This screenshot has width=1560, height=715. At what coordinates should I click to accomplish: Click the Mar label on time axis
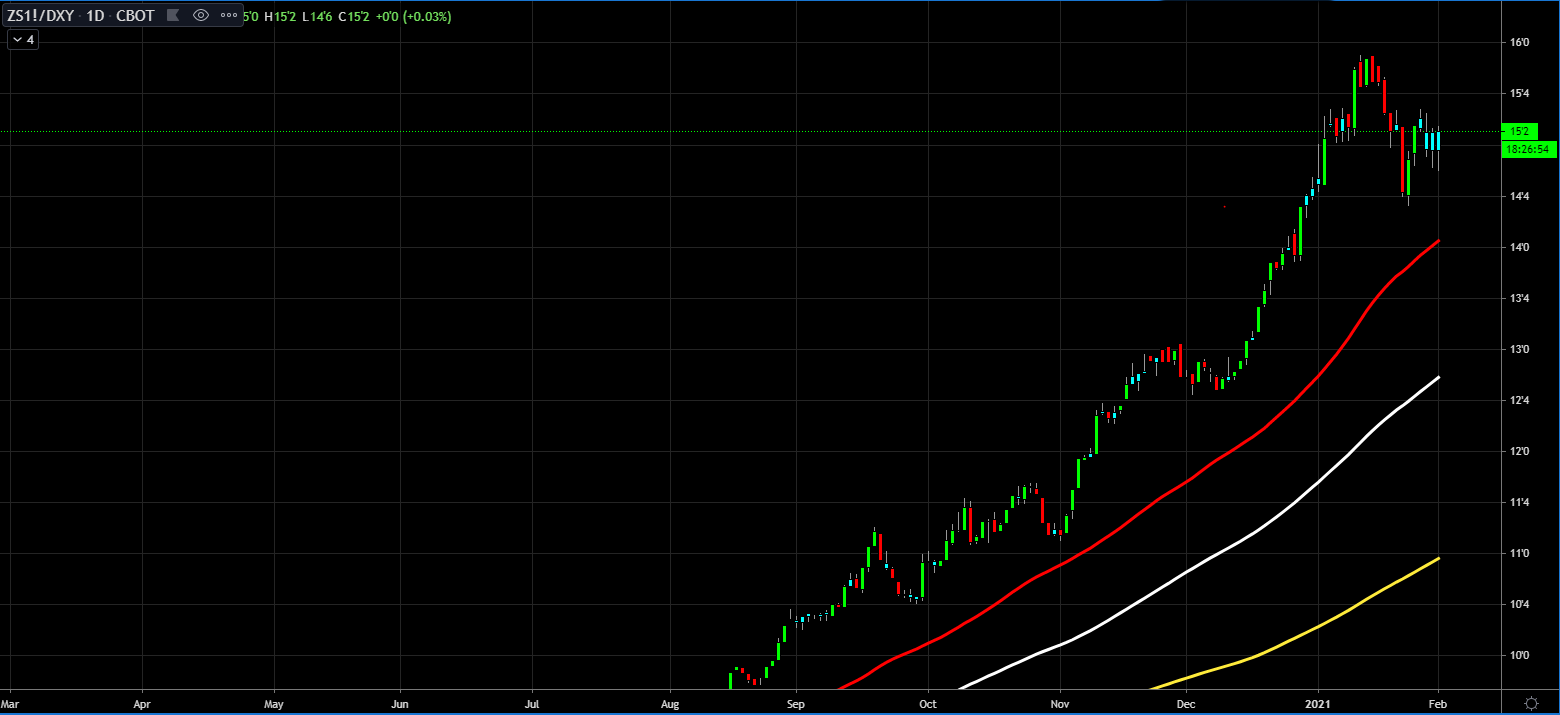coord(12,703)
